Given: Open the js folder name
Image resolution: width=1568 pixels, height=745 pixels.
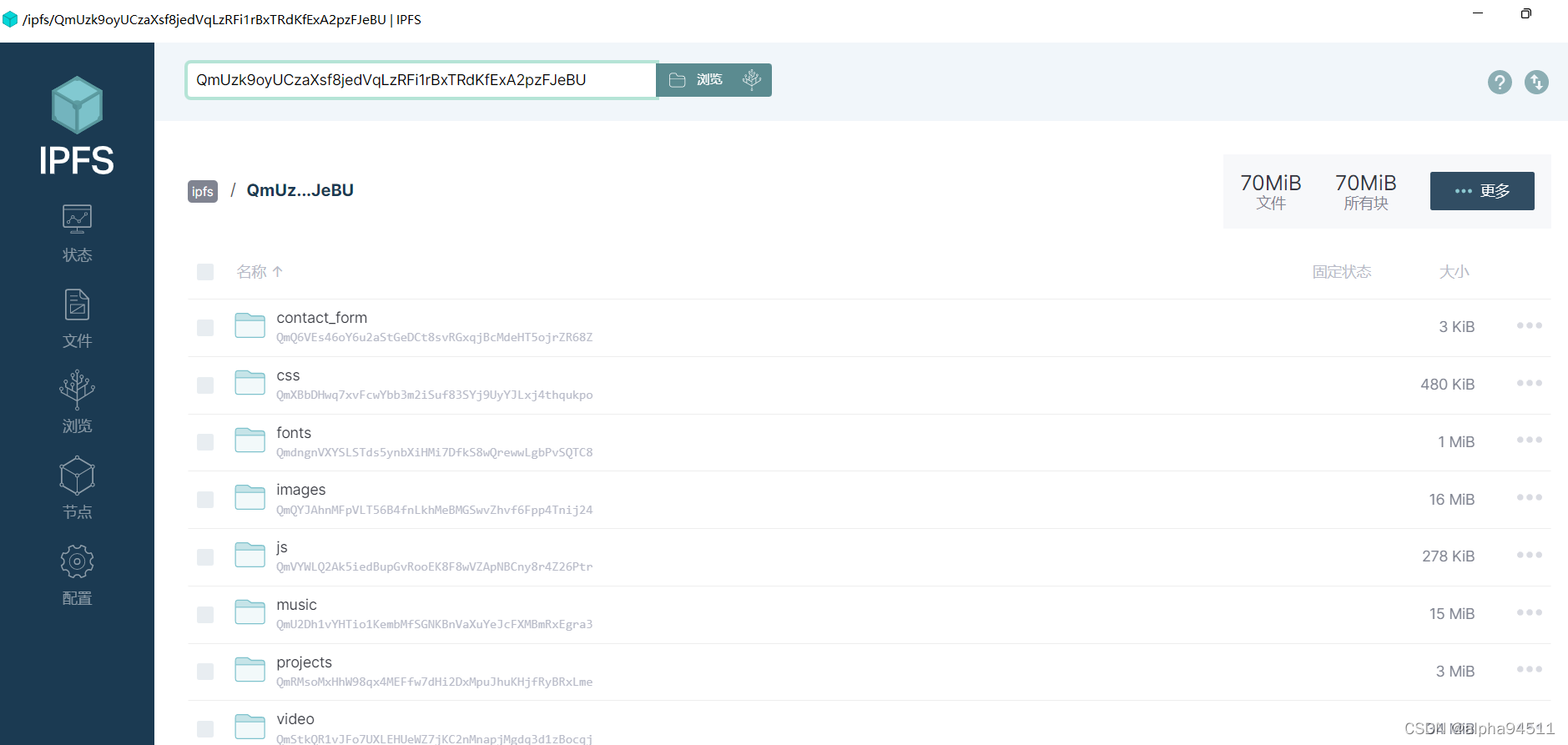Looking at the screenshot, I should pyautogui.click(x=282, y=547).
